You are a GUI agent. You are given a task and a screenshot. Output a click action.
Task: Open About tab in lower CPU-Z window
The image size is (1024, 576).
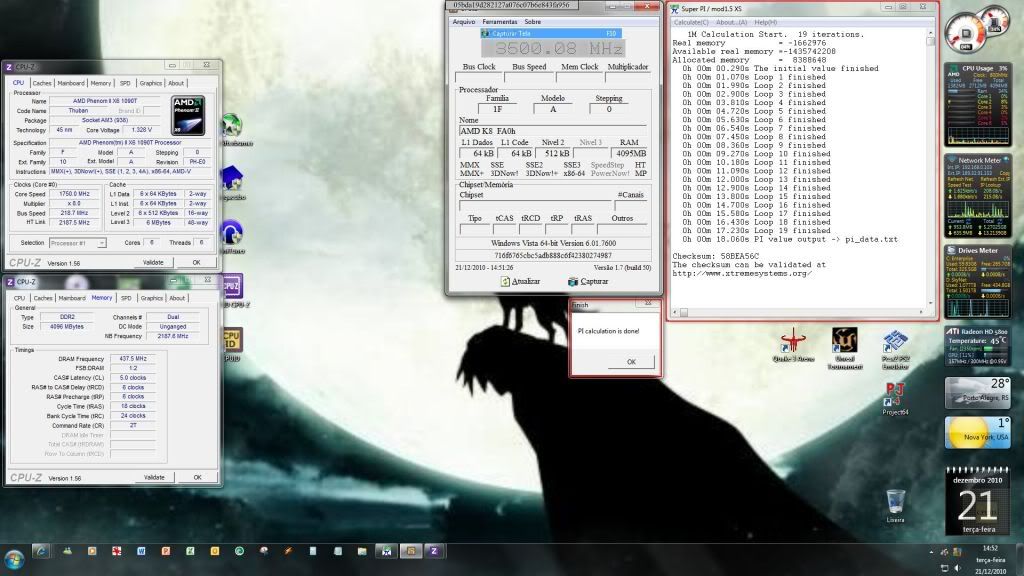tap(177, 298)
